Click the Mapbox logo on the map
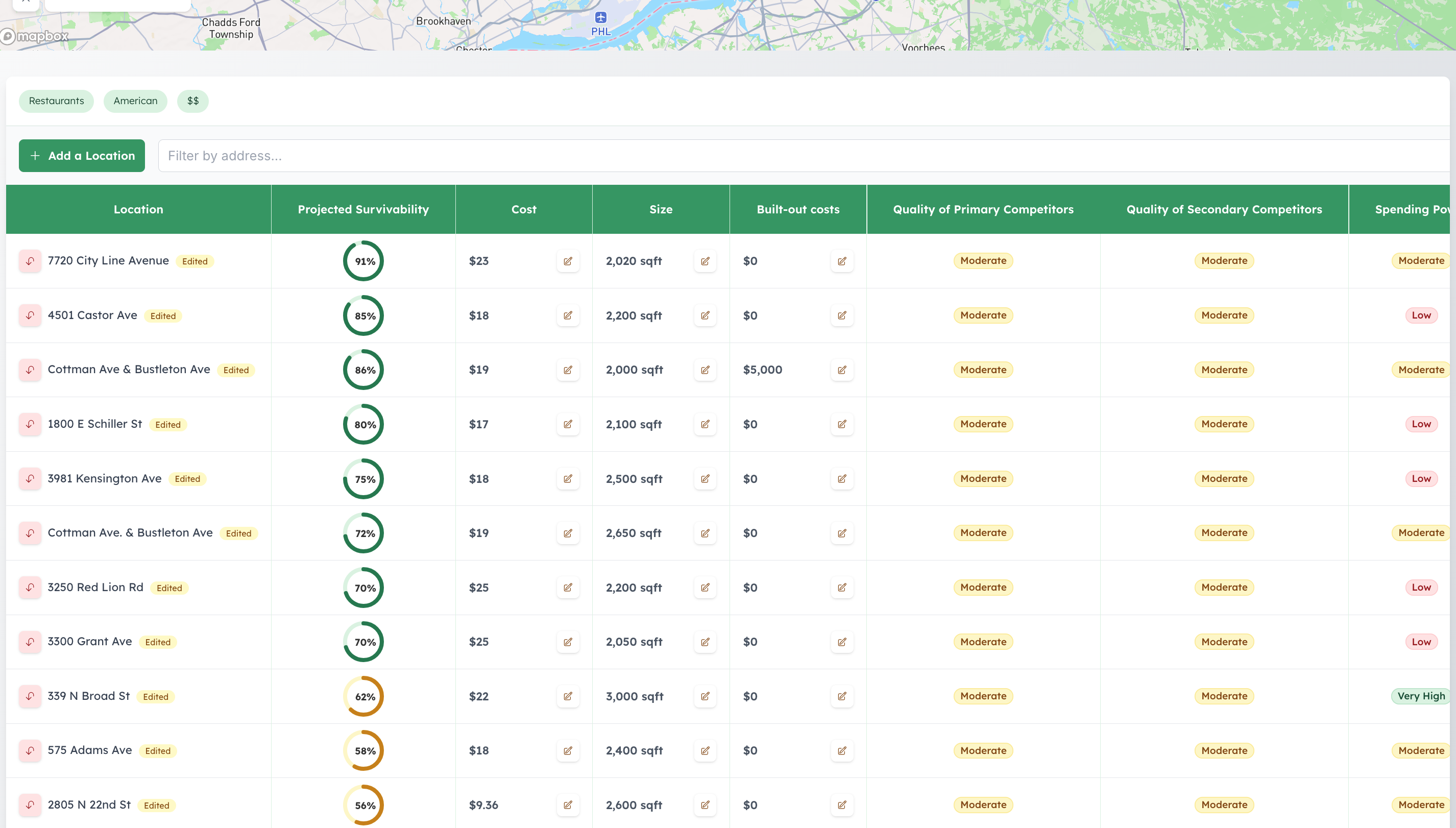 35,36
